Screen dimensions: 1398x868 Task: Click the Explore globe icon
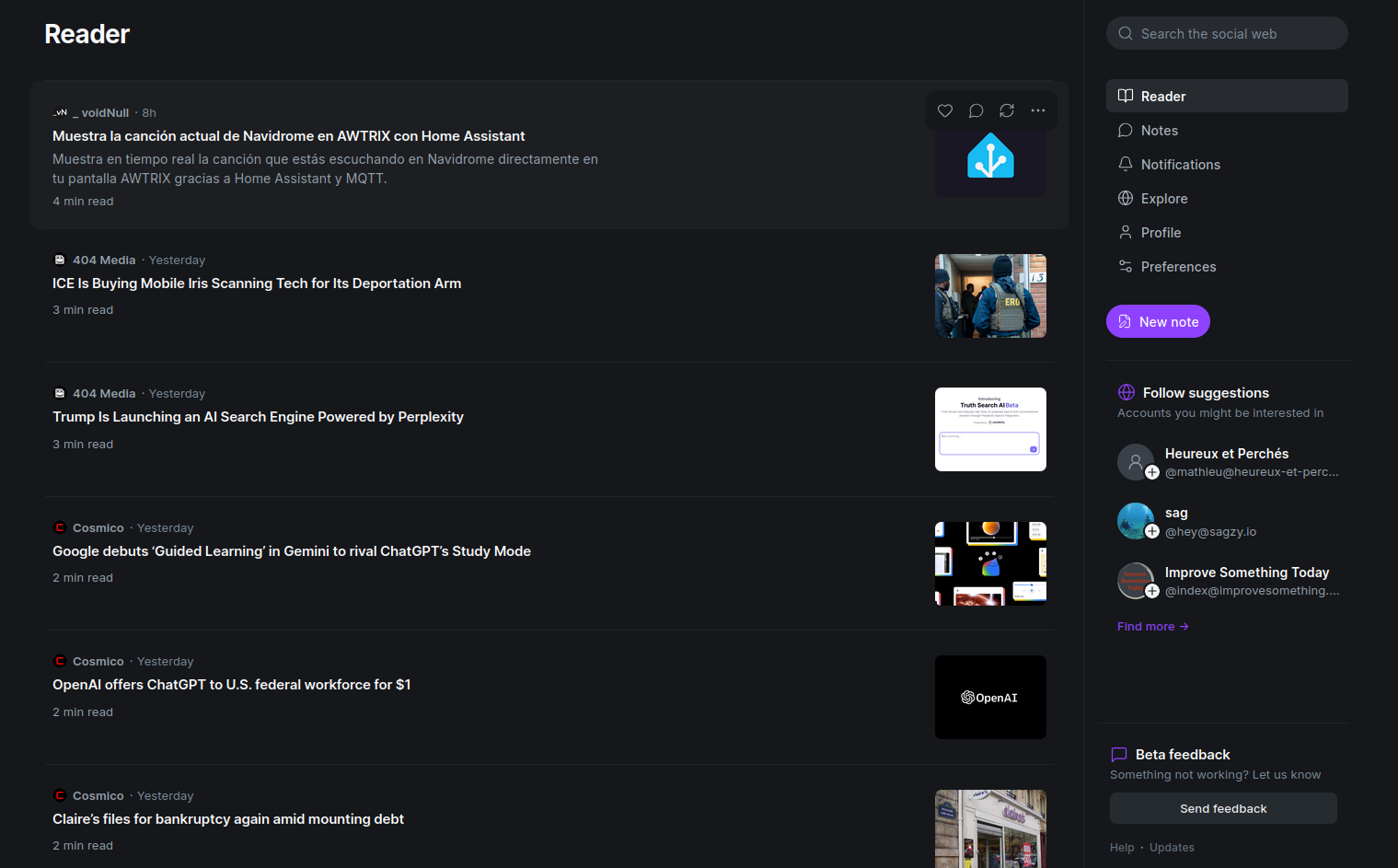(x=1126, y=198)
